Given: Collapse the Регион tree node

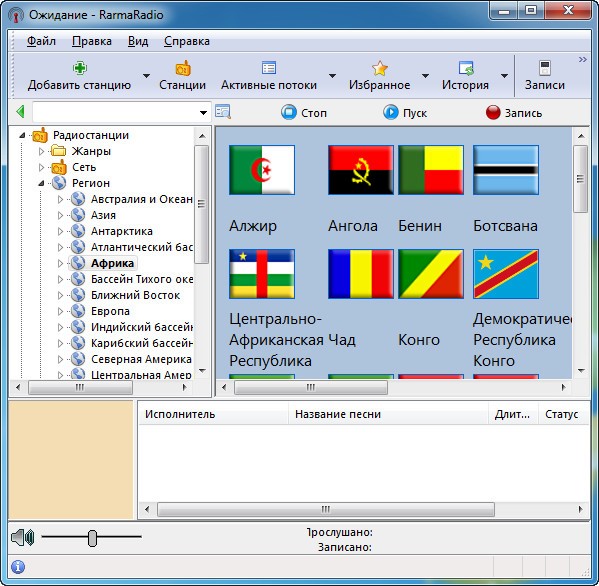Looking at the screenshot, I should coord(41,183).
